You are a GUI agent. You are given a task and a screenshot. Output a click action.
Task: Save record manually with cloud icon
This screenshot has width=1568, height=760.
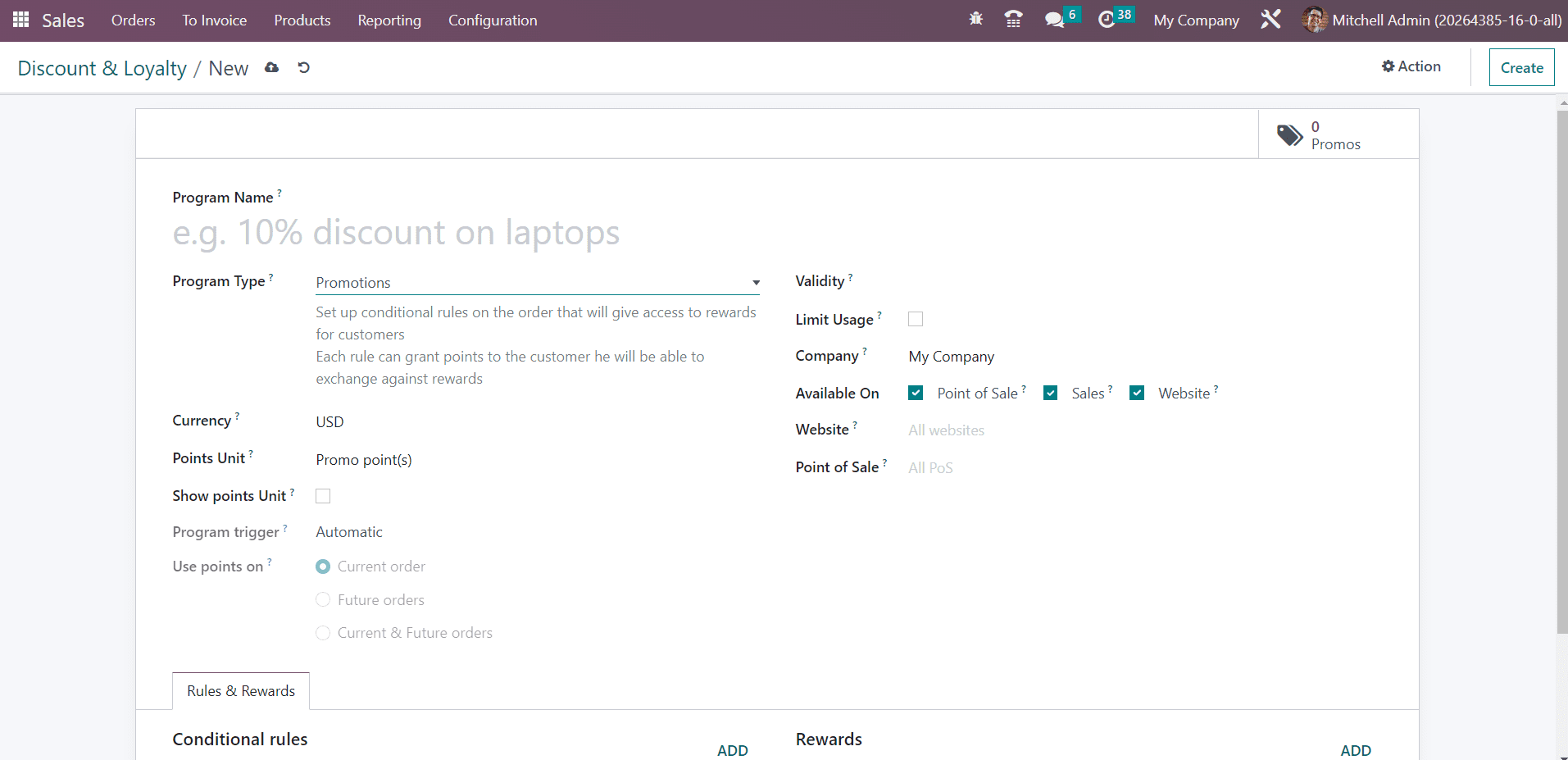click(272, 68)
